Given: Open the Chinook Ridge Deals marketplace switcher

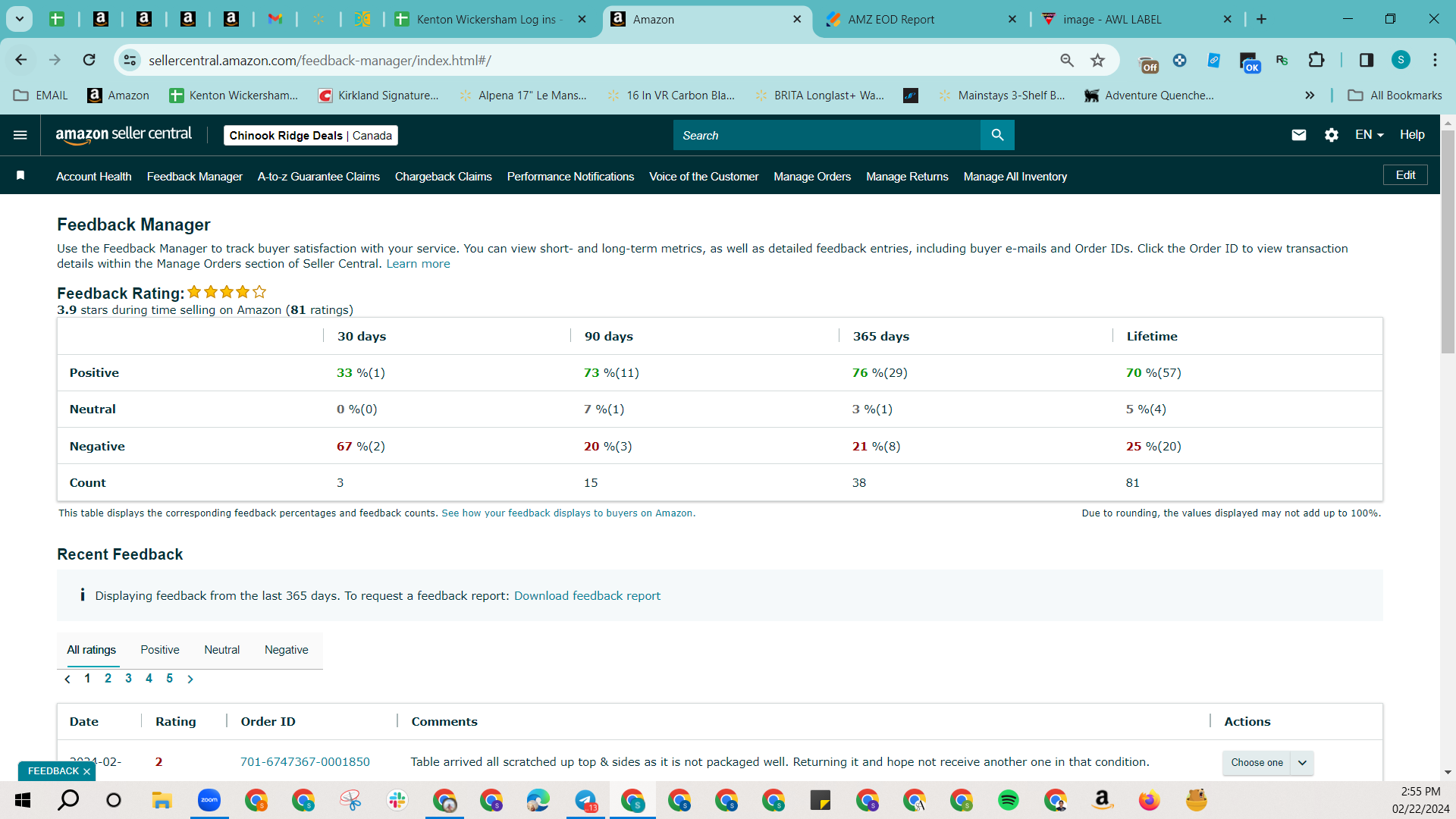Looking at the screenshot, I should [x=310, y=135].
